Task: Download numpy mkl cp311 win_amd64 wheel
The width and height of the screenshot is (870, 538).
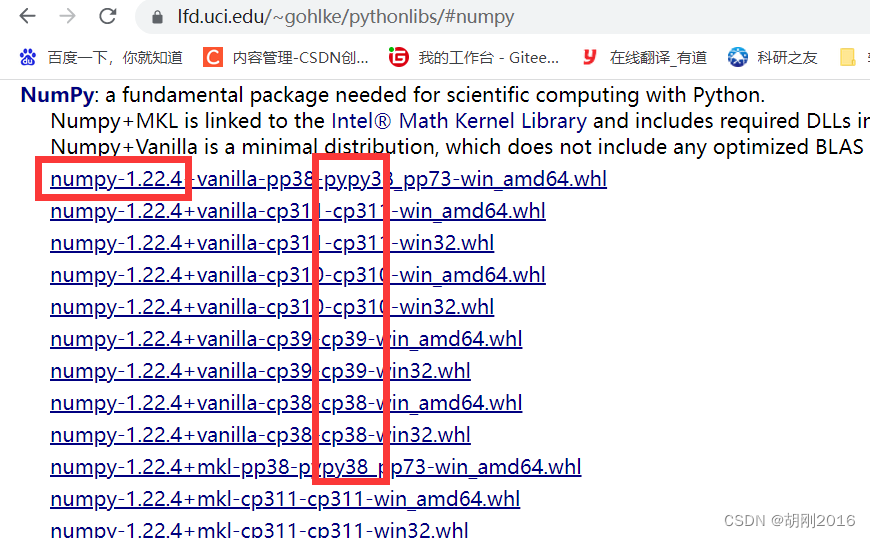Action: (x=285, y=499)
